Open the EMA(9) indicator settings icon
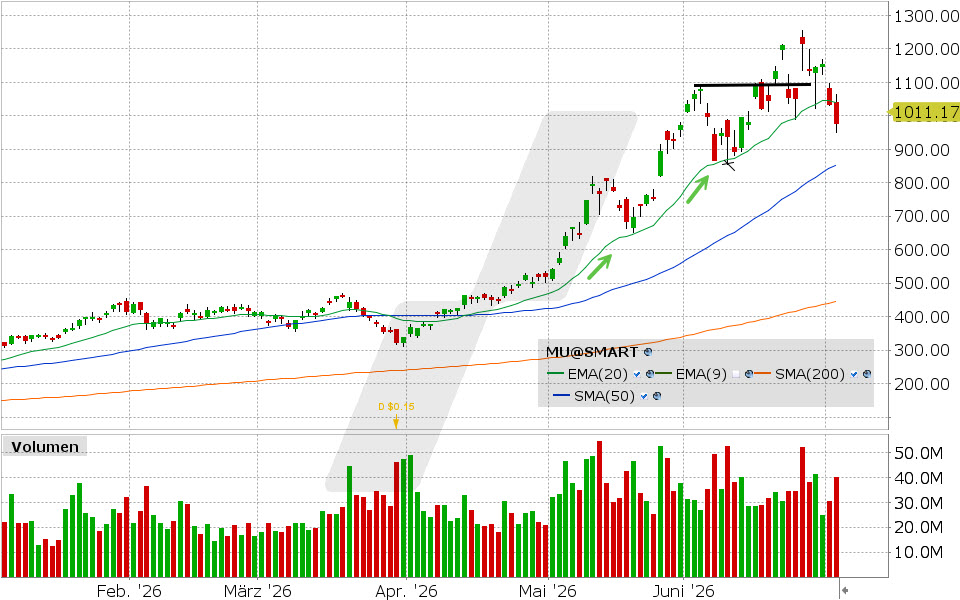This screenshot has height=600, width=960. 748,374
